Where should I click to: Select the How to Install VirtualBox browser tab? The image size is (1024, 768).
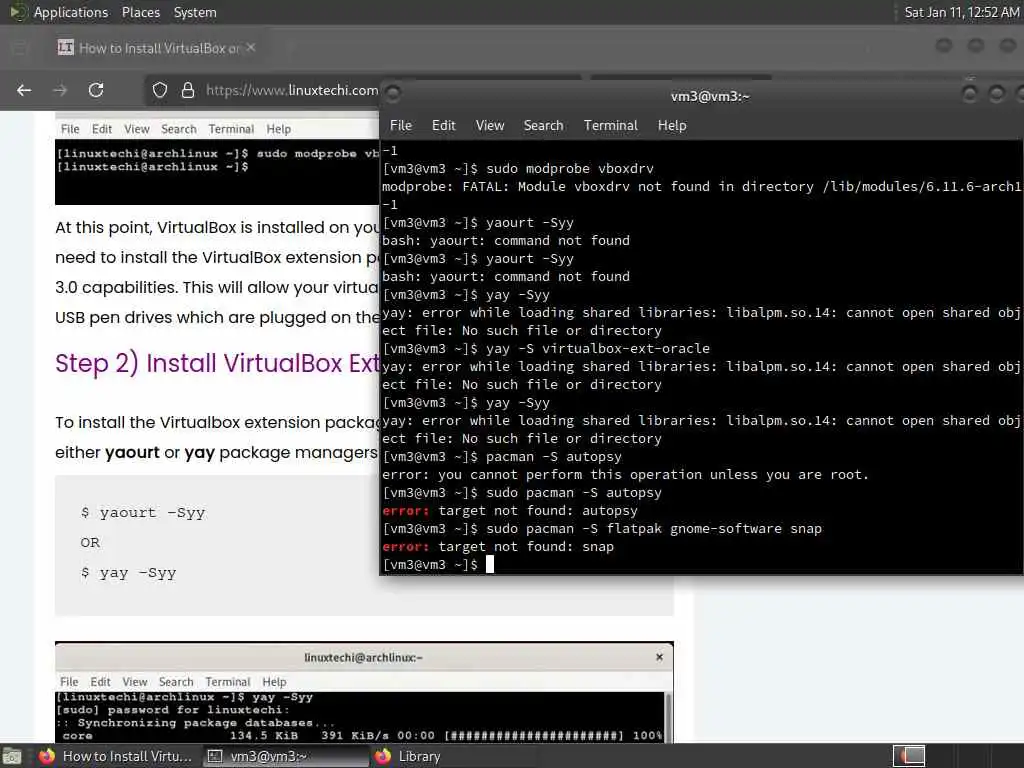[157, 48]
